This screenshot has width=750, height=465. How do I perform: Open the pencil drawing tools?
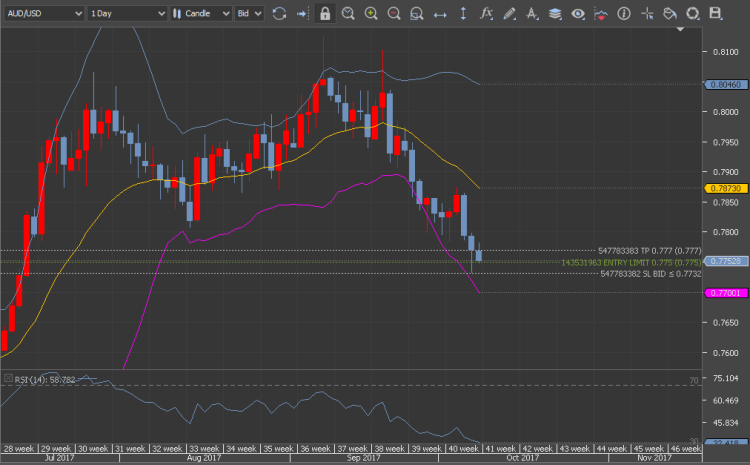click(x=509, y=14)
